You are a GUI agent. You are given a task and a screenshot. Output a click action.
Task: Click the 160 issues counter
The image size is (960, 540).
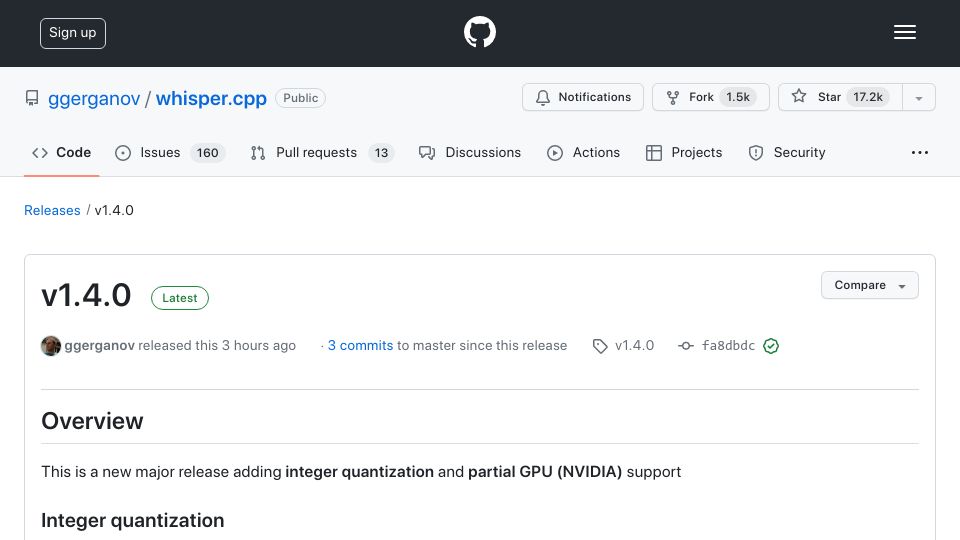[208, 152]
